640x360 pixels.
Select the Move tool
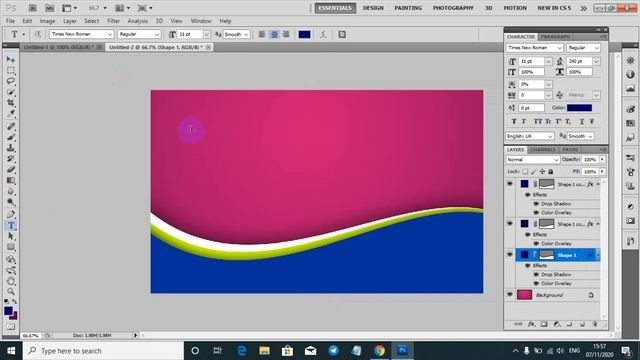pos(11,60)
